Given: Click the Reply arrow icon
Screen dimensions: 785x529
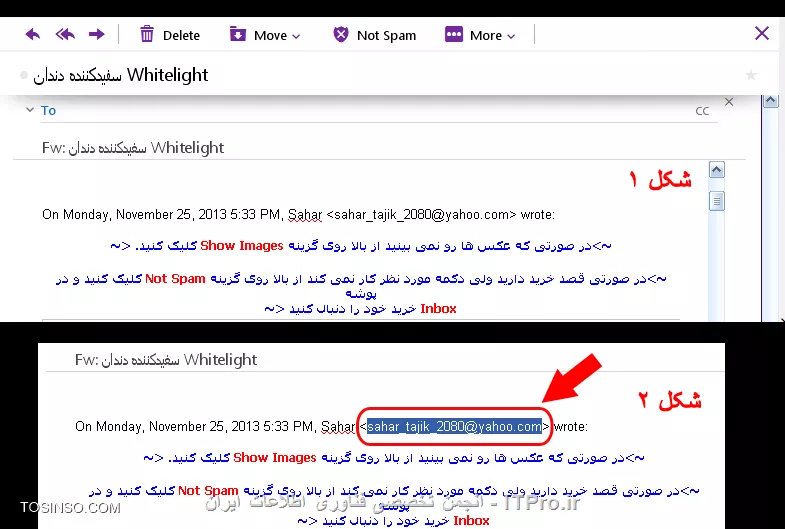Looking at the screenshot, I should click(x=33, y=35).
